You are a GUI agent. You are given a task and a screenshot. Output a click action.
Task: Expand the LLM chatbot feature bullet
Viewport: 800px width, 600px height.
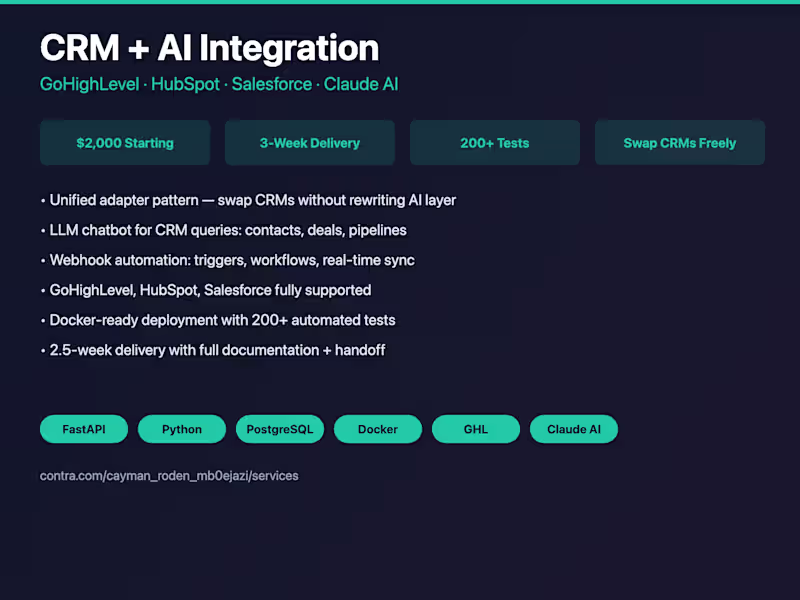(x=228, y=230)
